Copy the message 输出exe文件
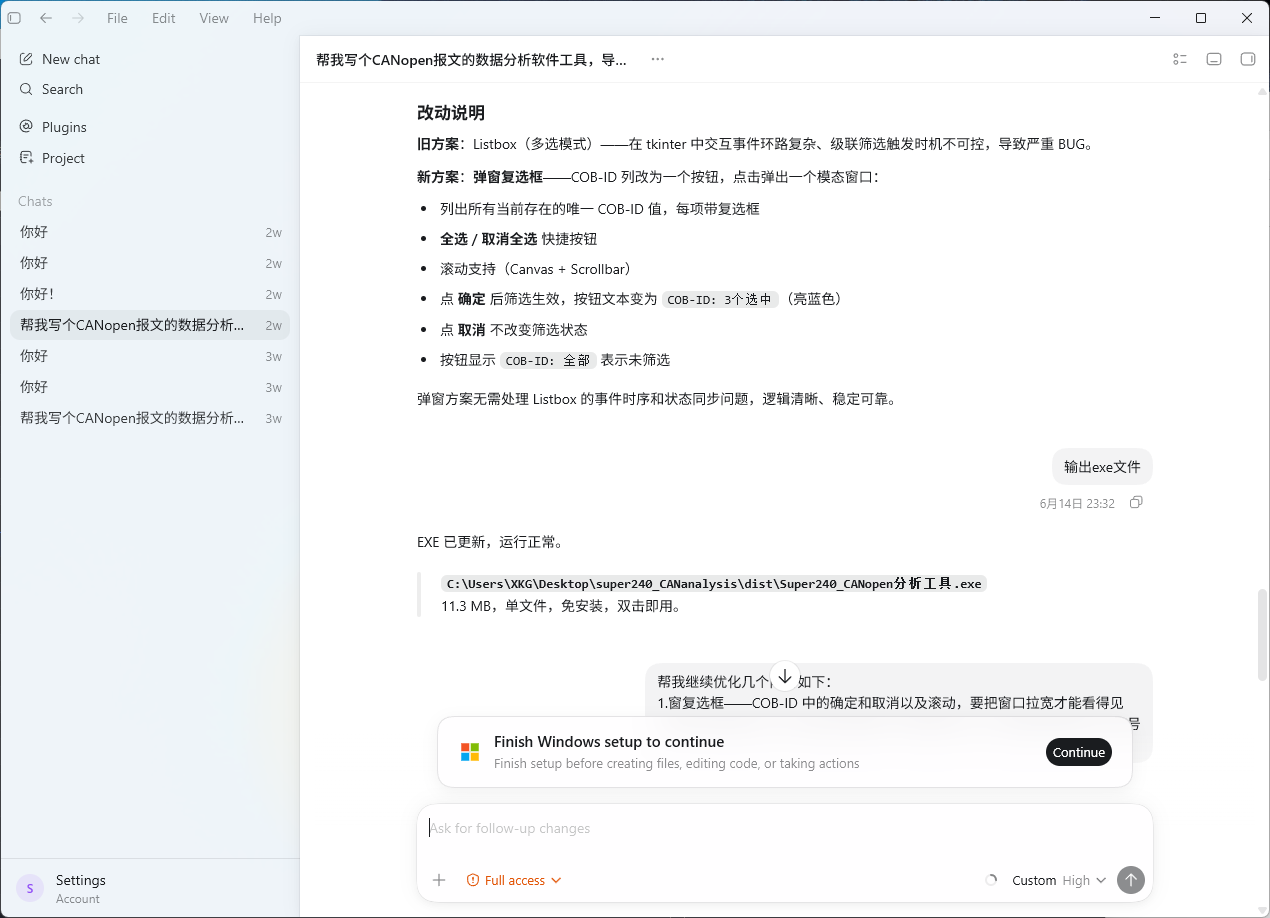 [1136, 503]
